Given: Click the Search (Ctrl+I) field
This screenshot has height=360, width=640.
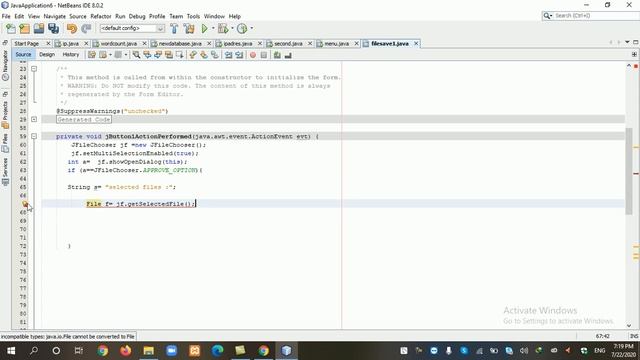Looking at the screenshot, I should click(591, 16).
